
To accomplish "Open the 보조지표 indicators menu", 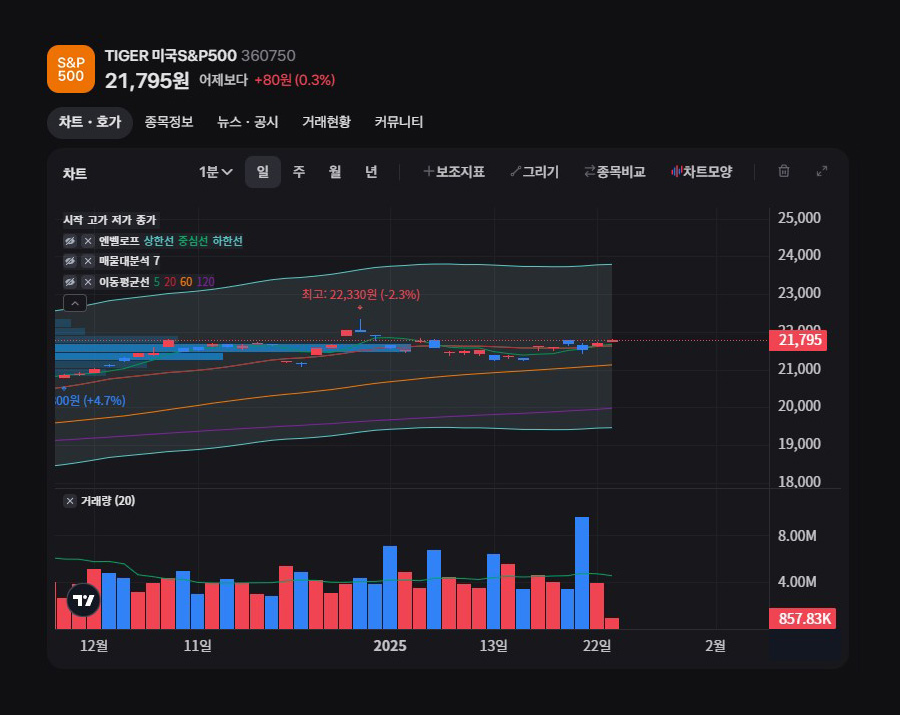I will coord(454,172).
